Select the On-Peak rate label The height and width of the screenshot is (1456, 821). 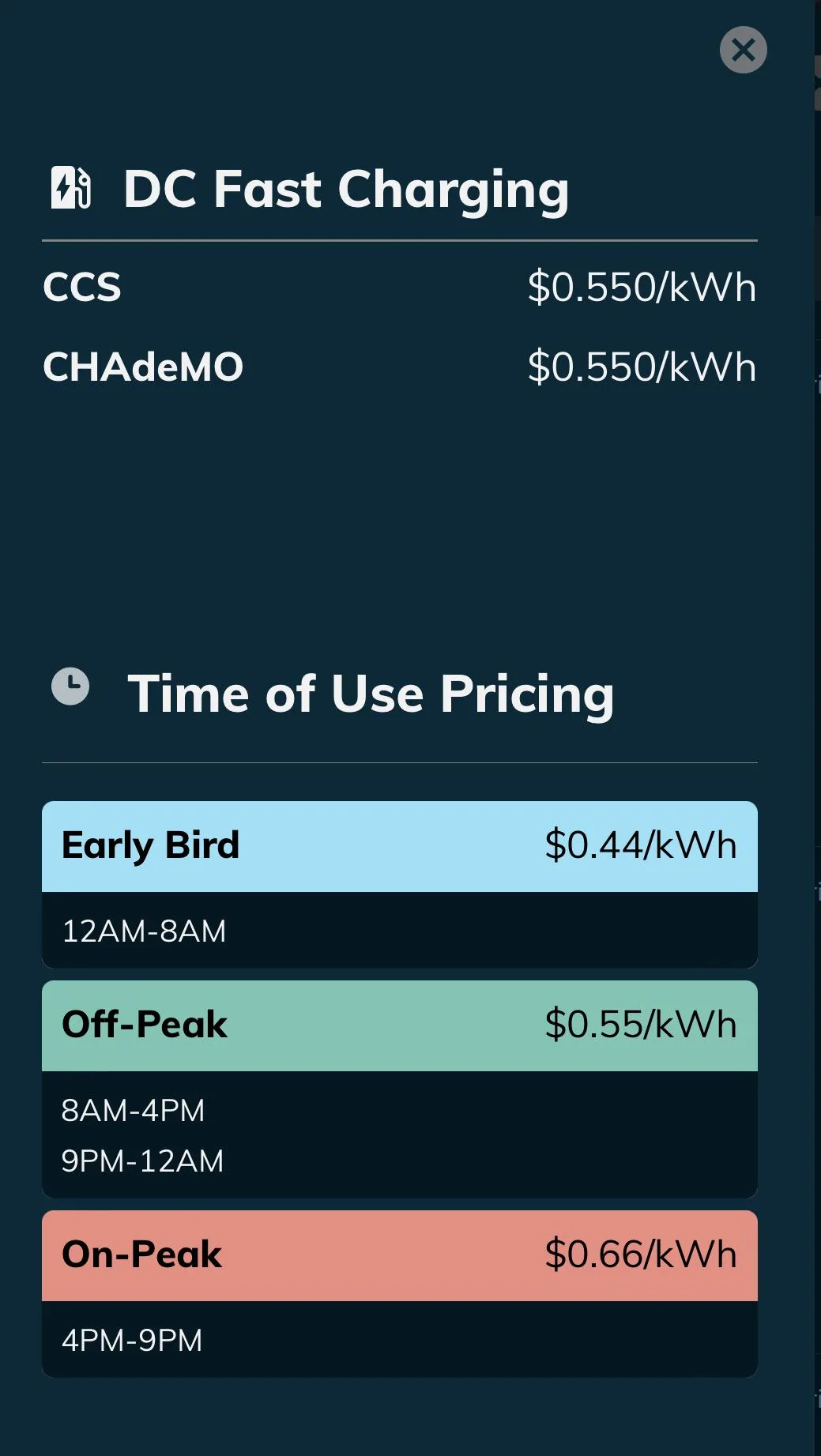(x=142, y=1255)
